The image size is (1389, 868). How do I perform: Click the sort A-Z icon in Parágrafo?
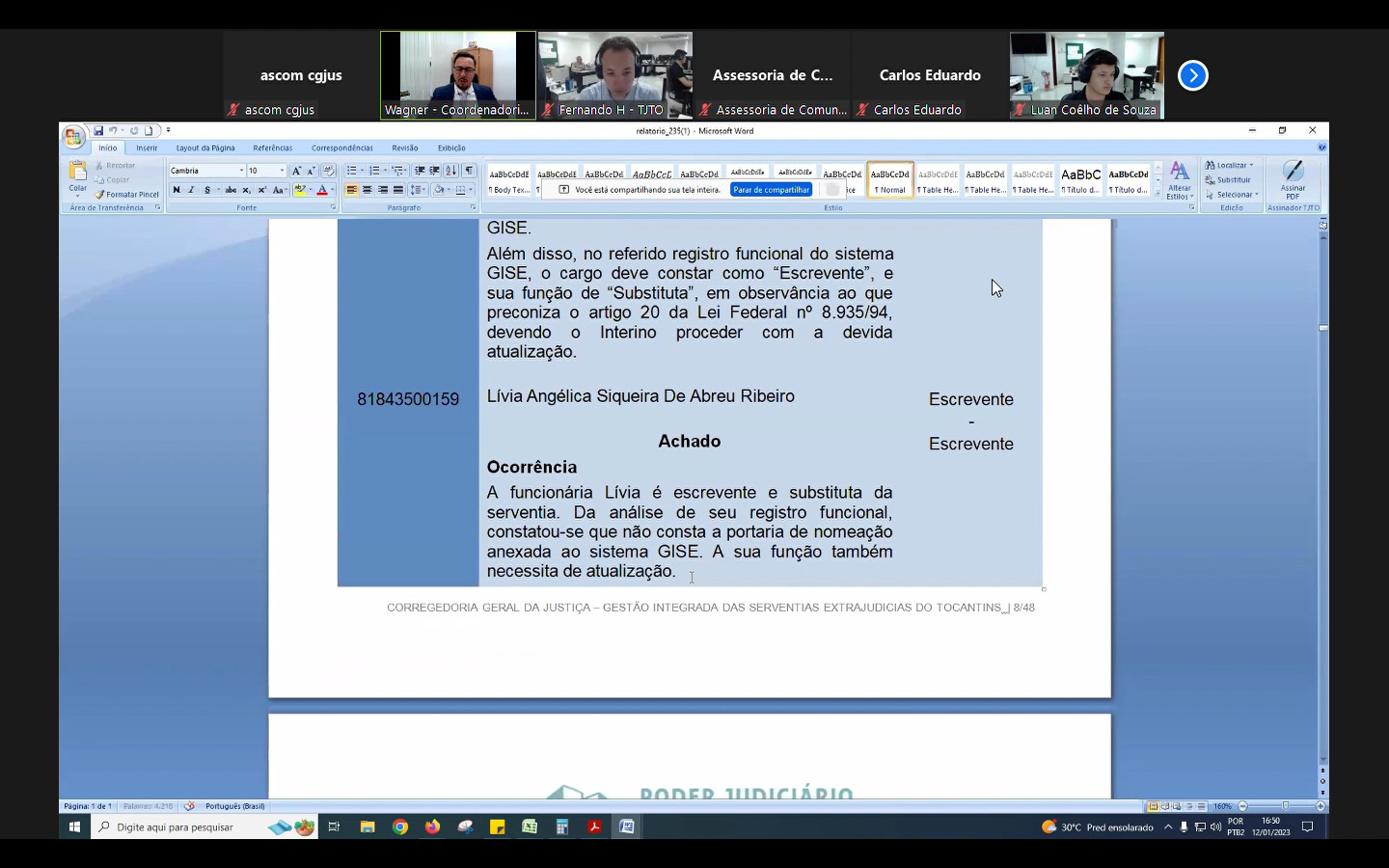click(x=450, y=171)
